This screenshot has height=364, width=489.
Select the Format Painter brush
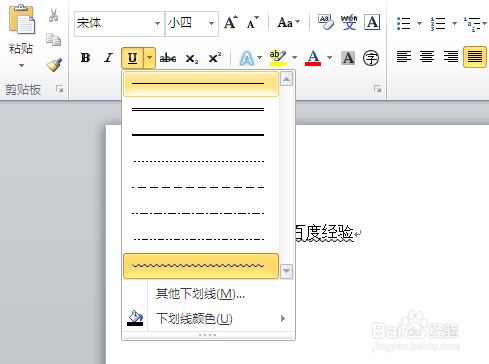pos(54,65)
